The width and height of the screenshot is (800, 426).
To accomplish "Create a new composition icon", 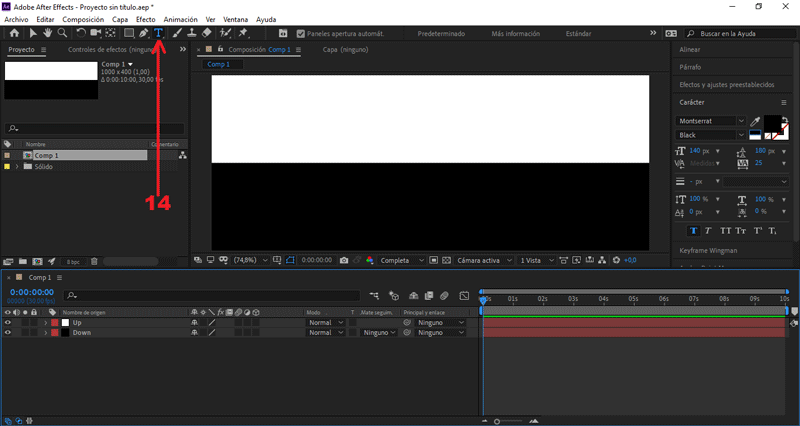I will point(37,262).
